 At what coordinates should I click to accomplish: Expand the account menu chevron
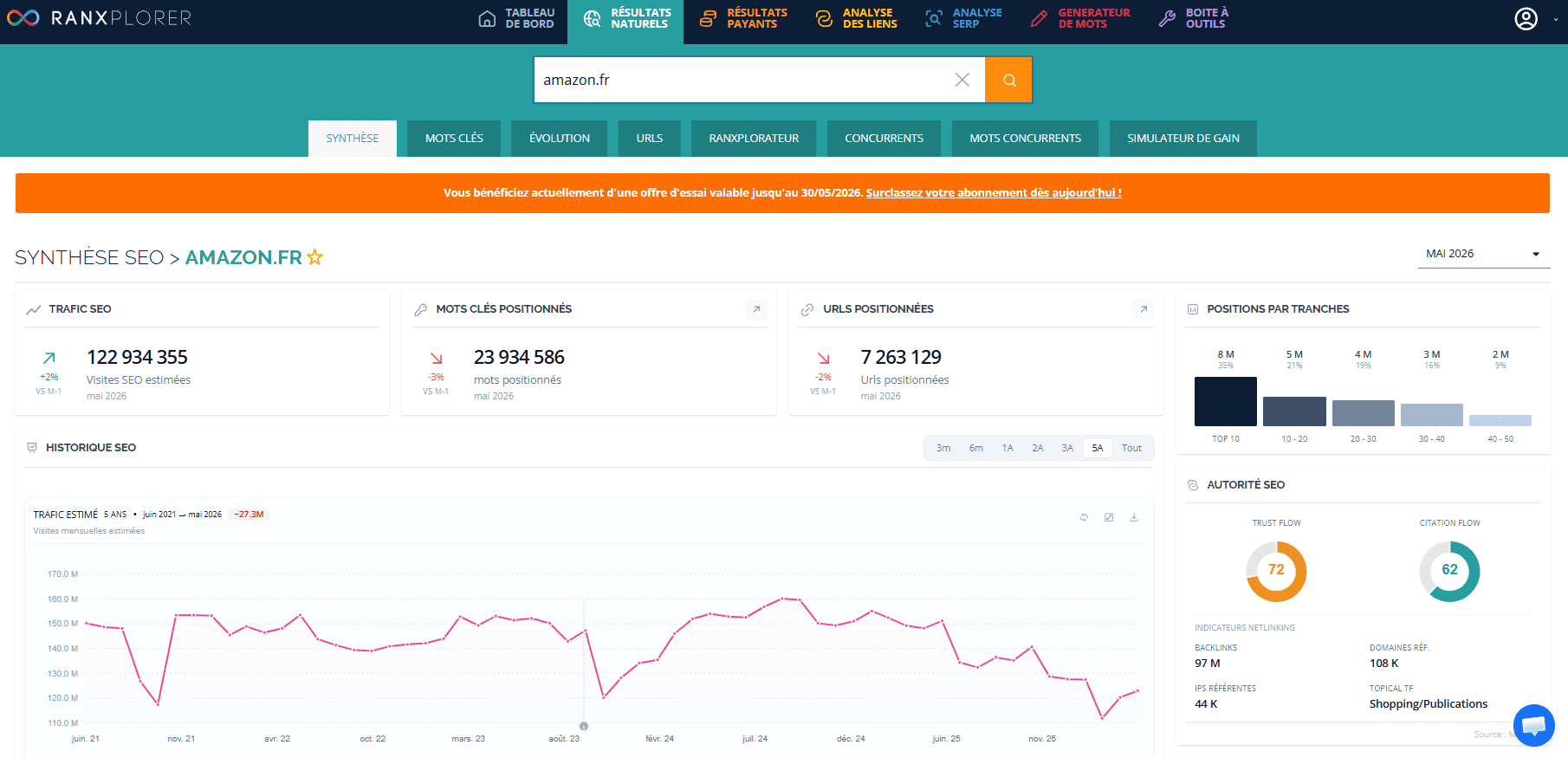(x=1556, y=19)
